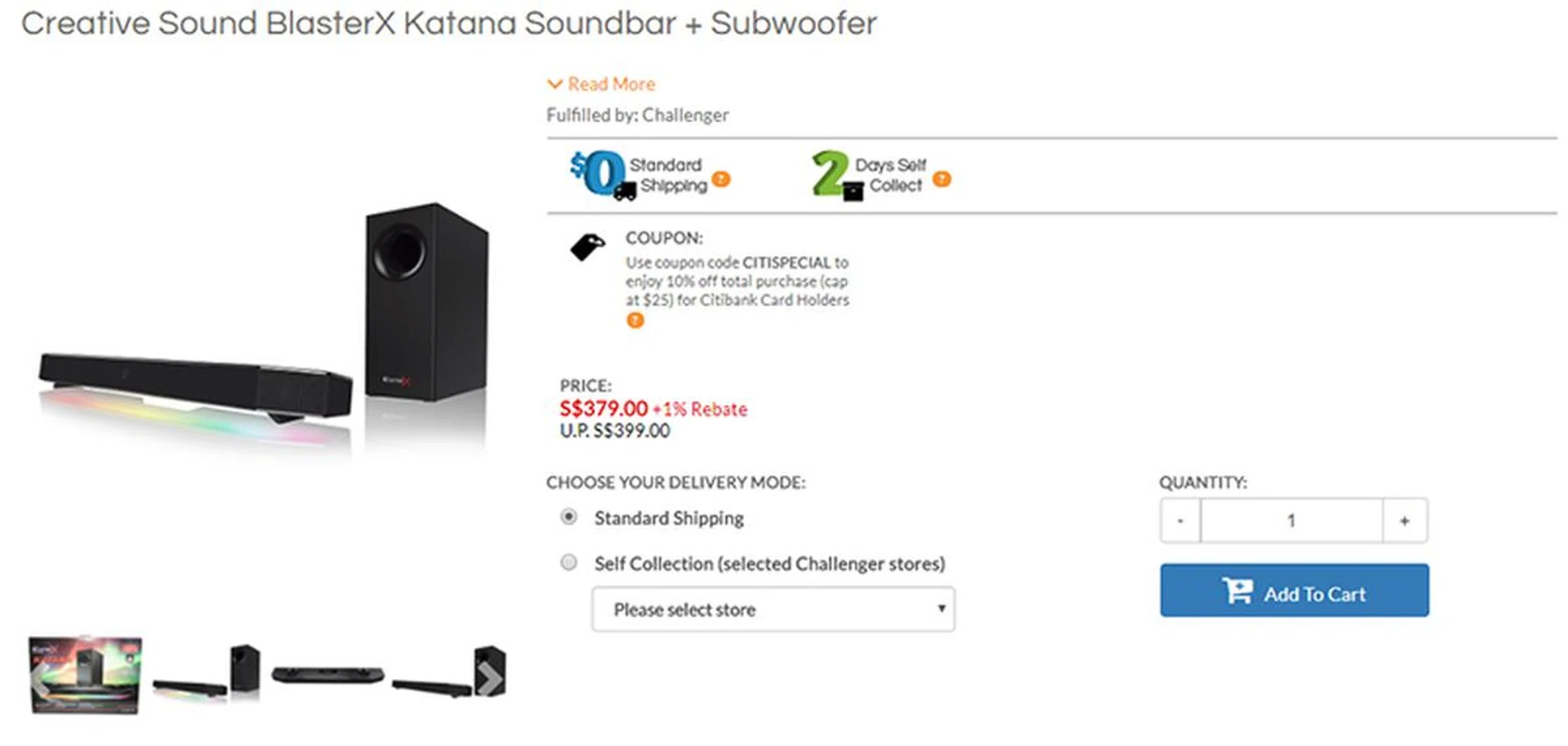Click the Standard Shipping help question icon
The width and height of the screenshot is (1568, 746).
(x=720, y=180)
